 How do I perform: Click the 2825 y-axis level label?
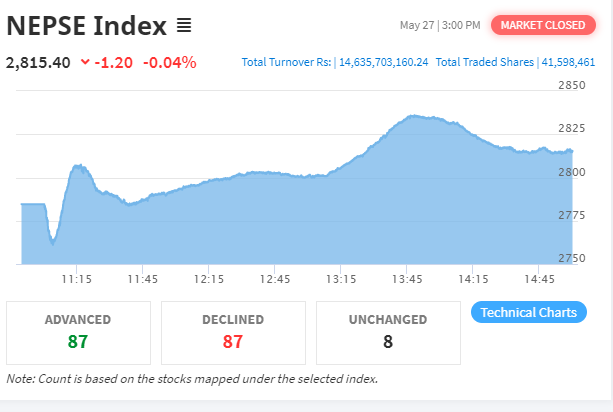pyautogui.click(x=572, y=128)
